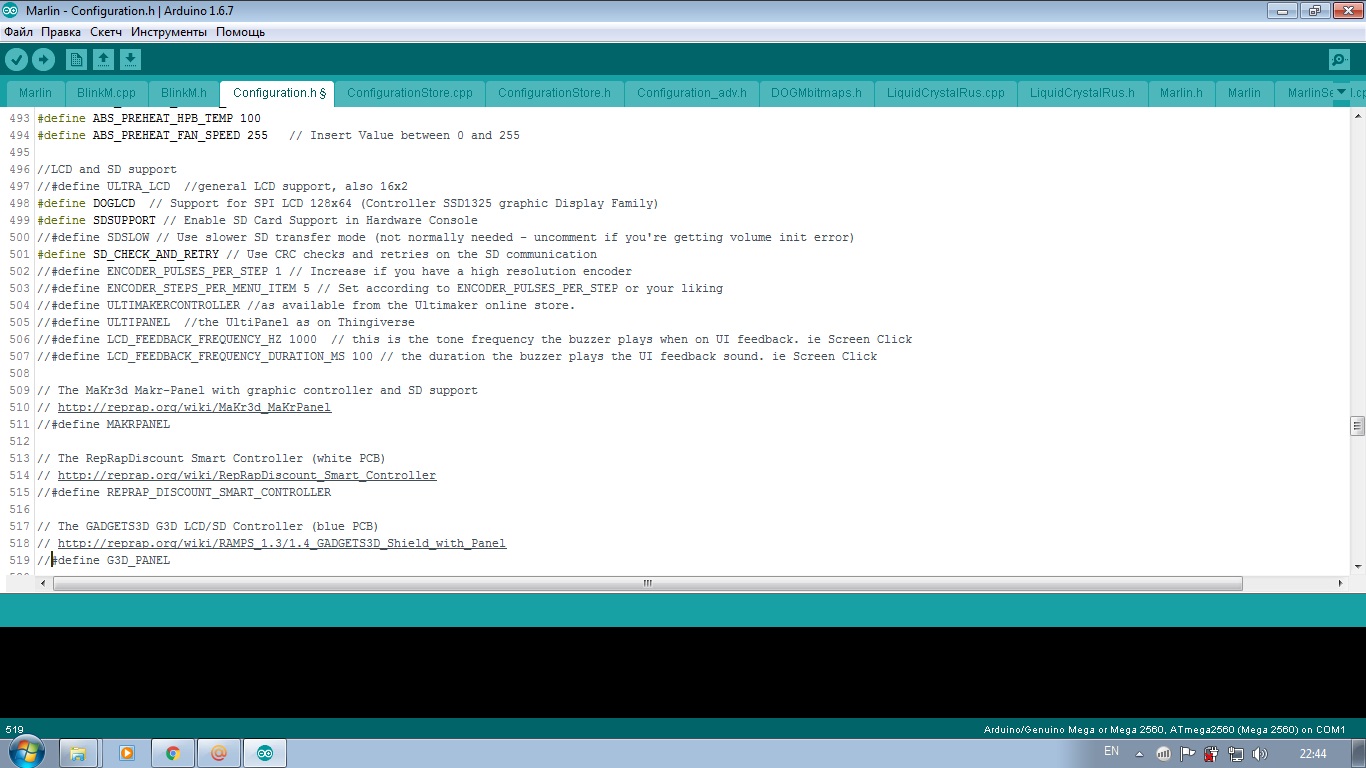Save the sketch with the down-arrow icon
Image resolution: width=1366 pixels, height=768 pixels.
click(130, 60)
